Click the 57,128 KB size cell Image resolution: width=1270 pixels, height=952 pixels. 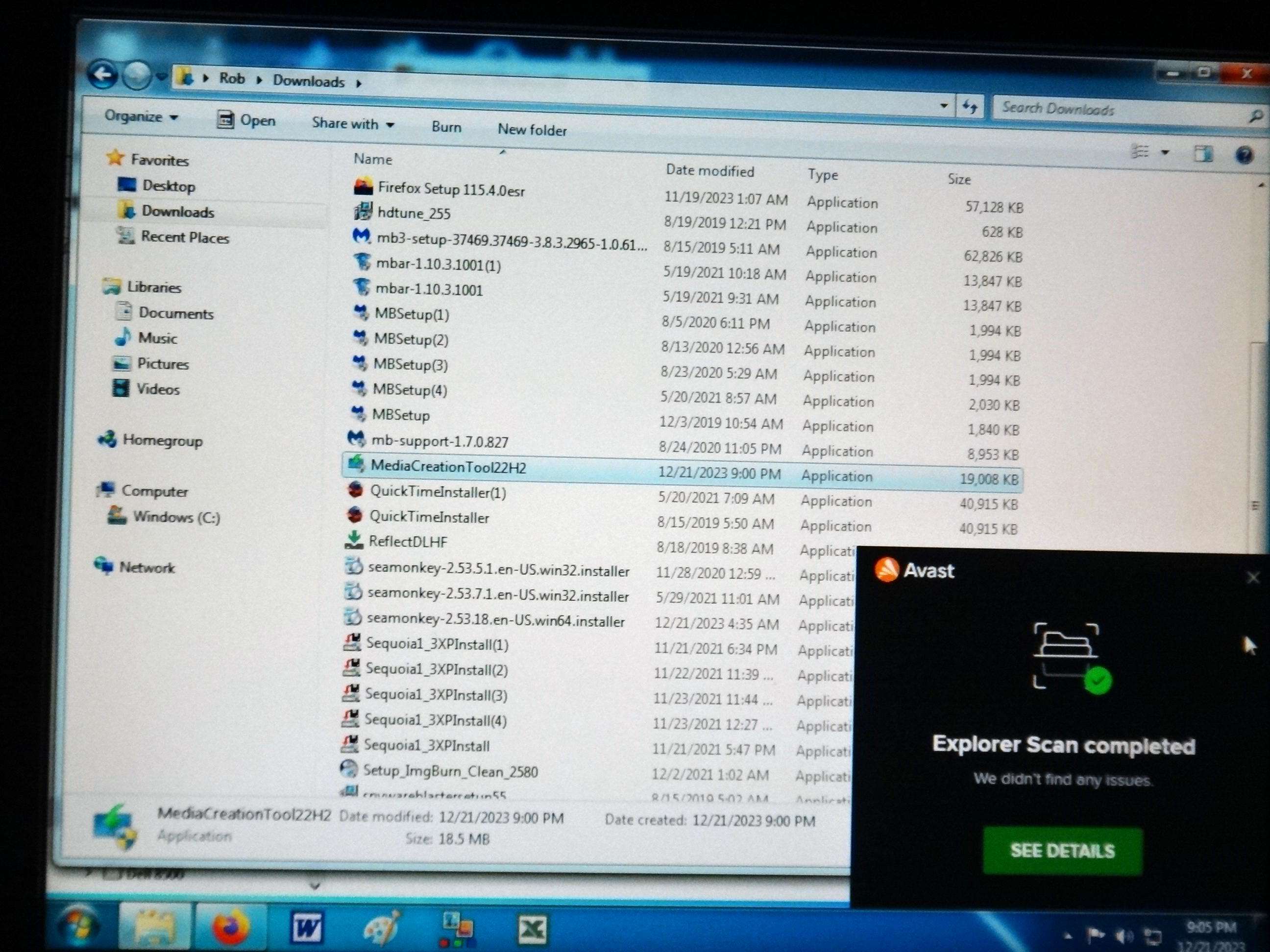point(994,207)
